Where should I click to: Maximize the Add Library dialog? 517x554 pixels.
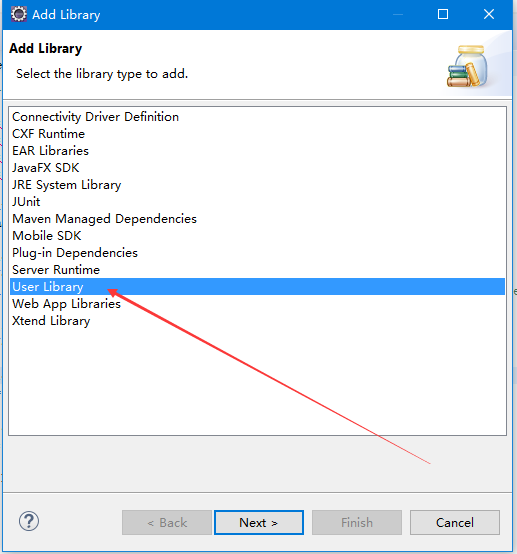point(443,14)
